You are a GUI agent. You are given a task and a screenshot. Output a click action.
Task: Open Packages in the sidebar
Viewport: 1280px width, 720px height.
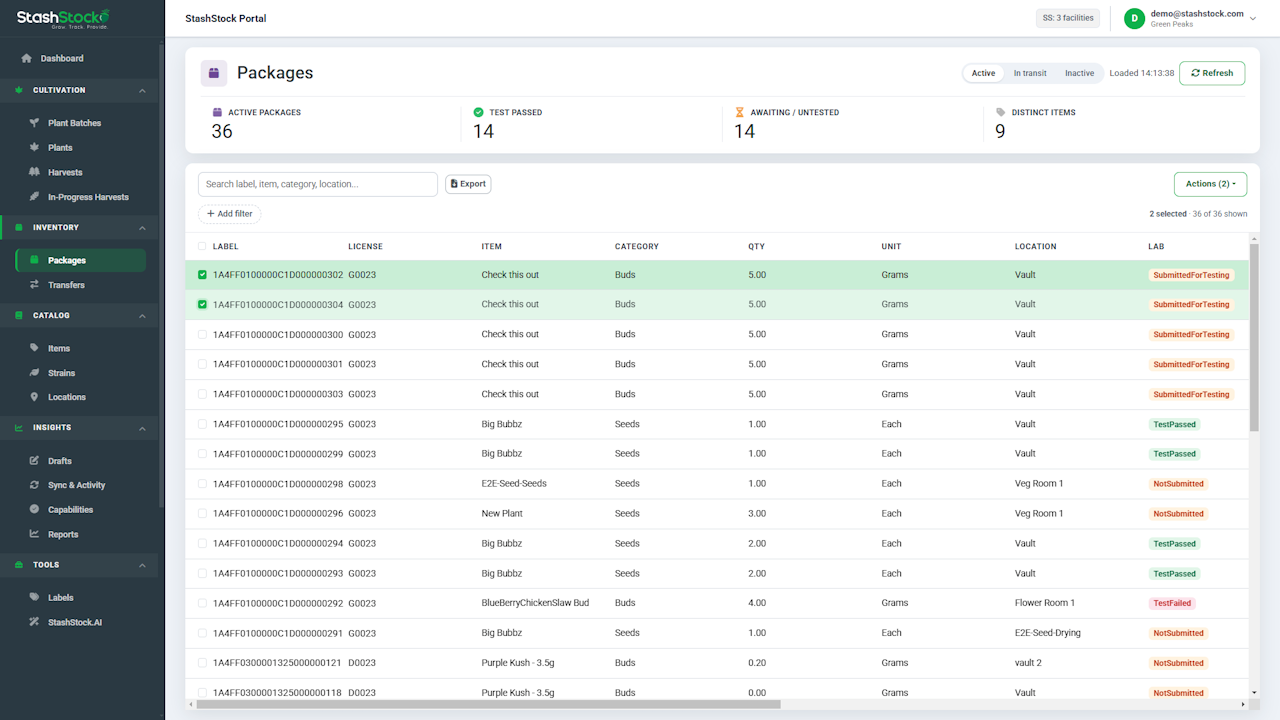(x=81, y=260)
